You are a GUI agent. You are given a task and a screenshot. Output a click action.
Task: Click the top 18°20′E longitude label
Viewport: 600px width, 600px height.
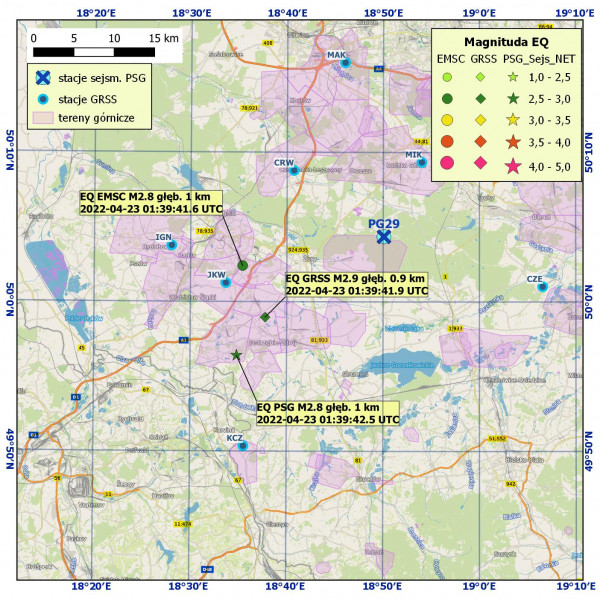click(96, 13)
